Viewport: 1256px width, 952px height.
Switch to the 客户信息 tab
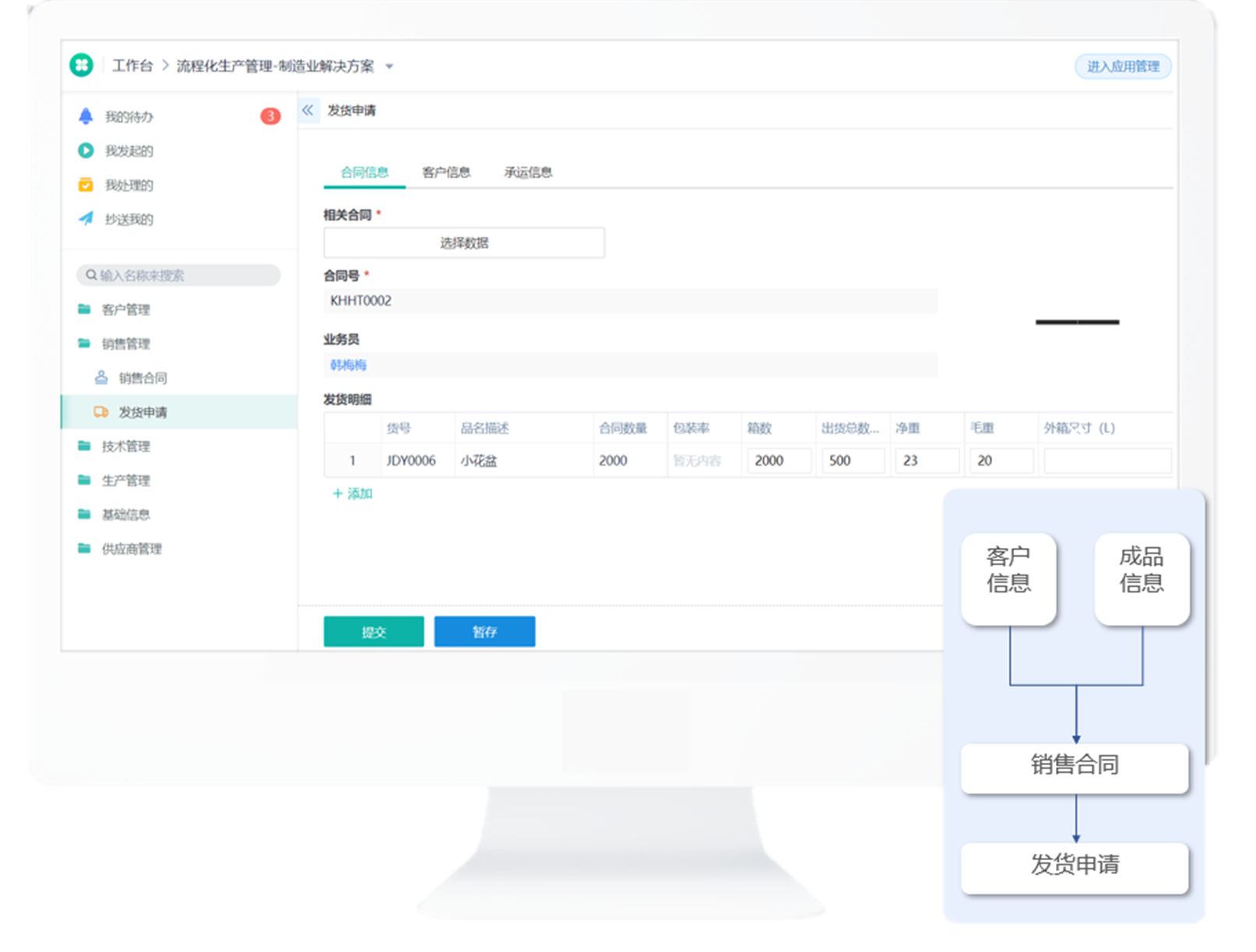click(446, 172)
